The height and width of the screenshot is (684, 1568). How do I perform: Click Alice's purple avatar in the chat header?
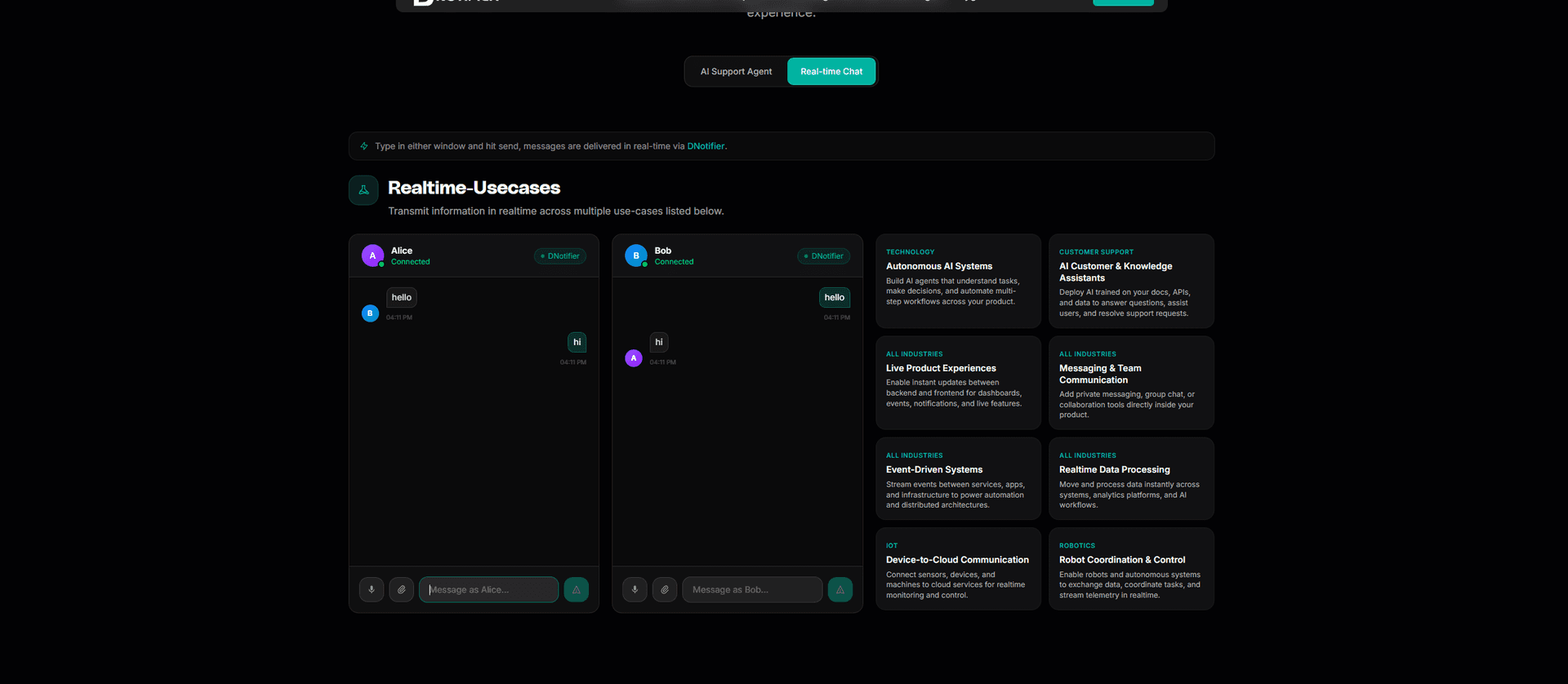click(x=372, y=255)
